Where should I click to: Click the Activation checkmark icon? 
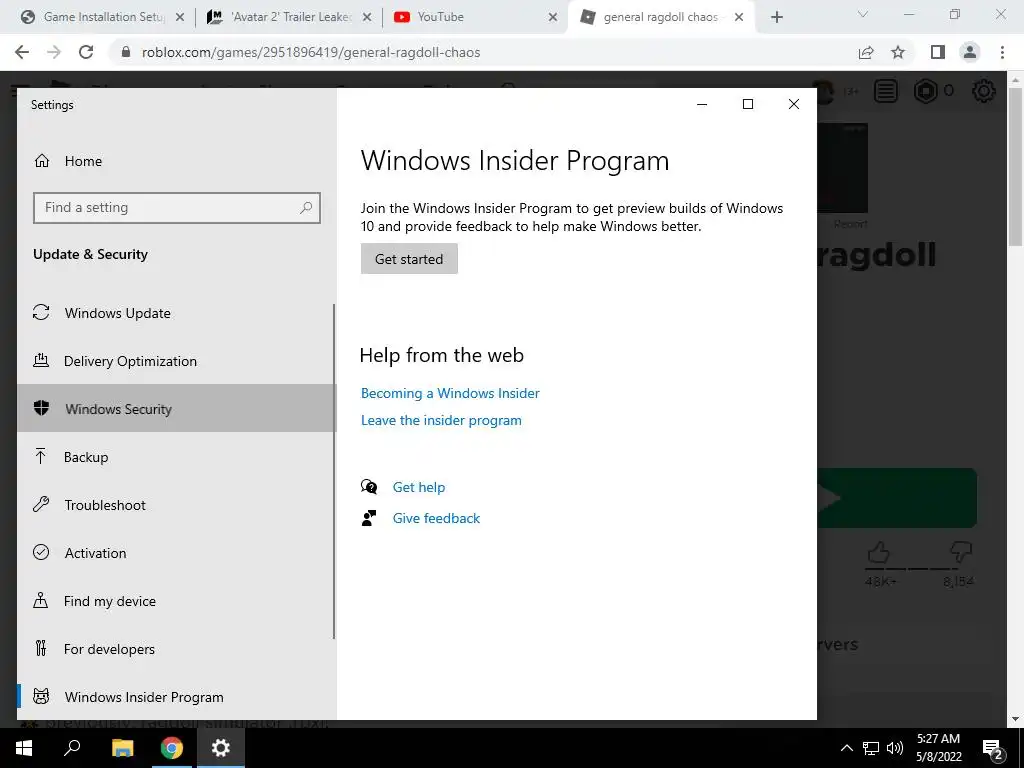pyautogui.click(x=41, y=552)
